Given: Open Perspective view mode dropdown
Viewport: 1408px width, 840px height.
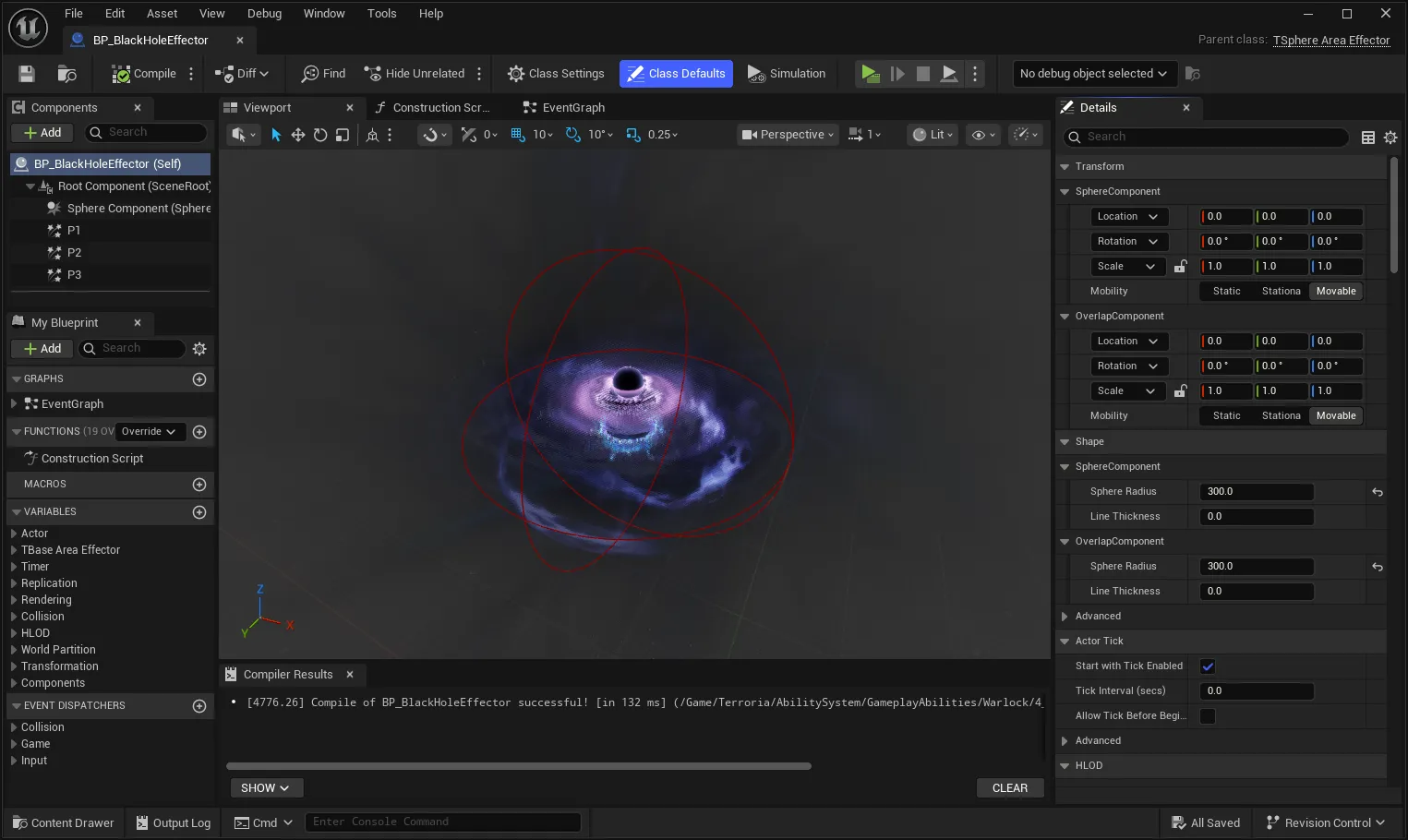Looking at the screenshot, I should 788,135.
